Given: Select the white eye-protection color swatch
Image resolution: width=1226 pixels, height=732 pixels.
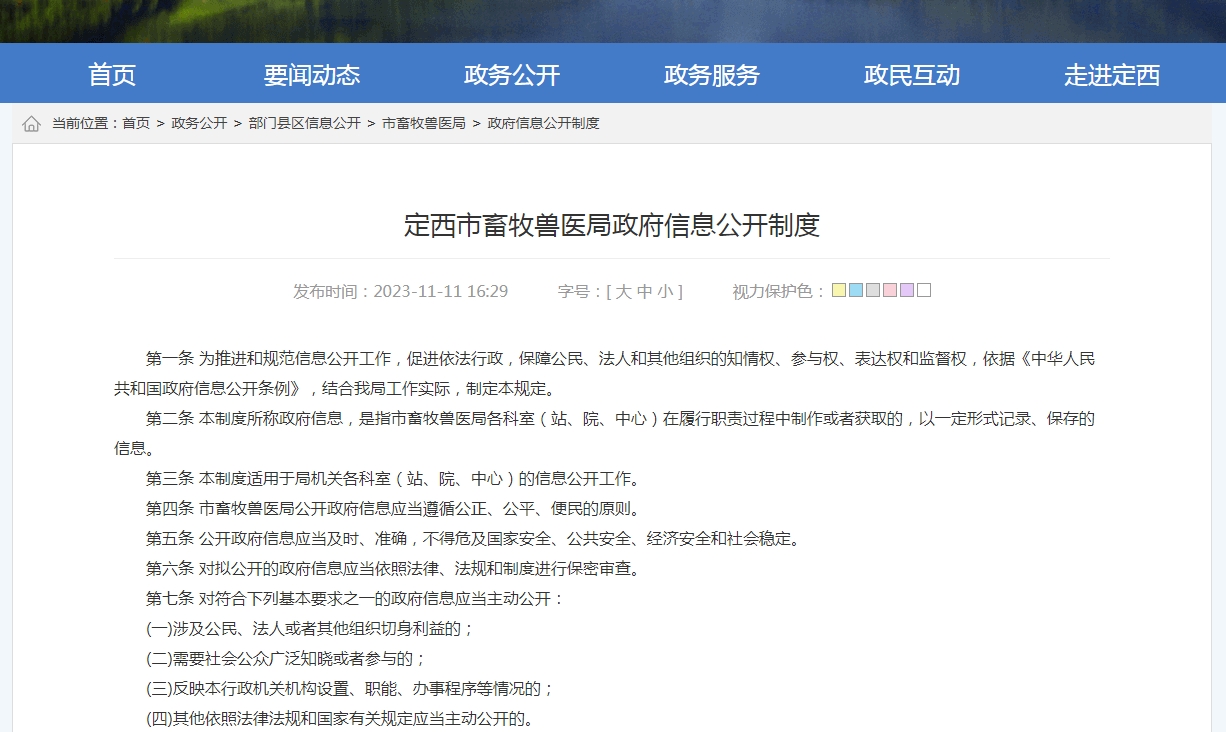Looking at the screenshot, I should click(x=923, y=290).
